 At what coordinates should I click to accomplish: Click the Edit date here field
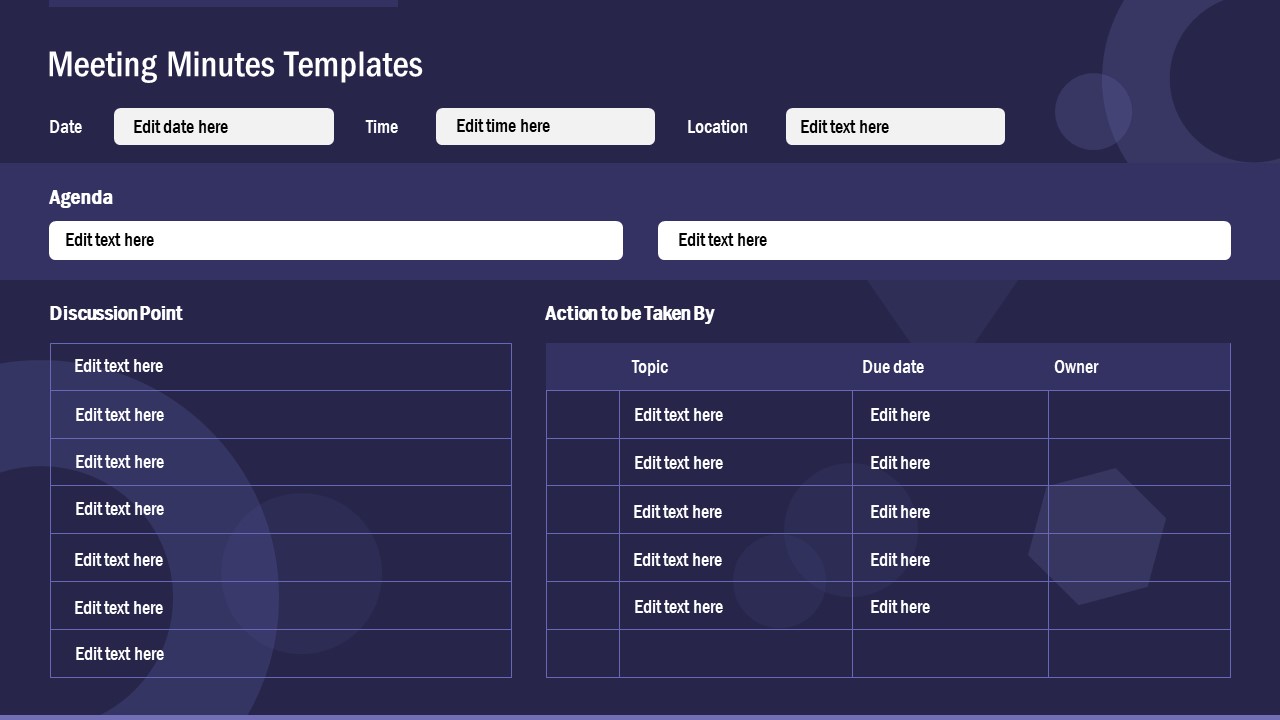(223, 126)
